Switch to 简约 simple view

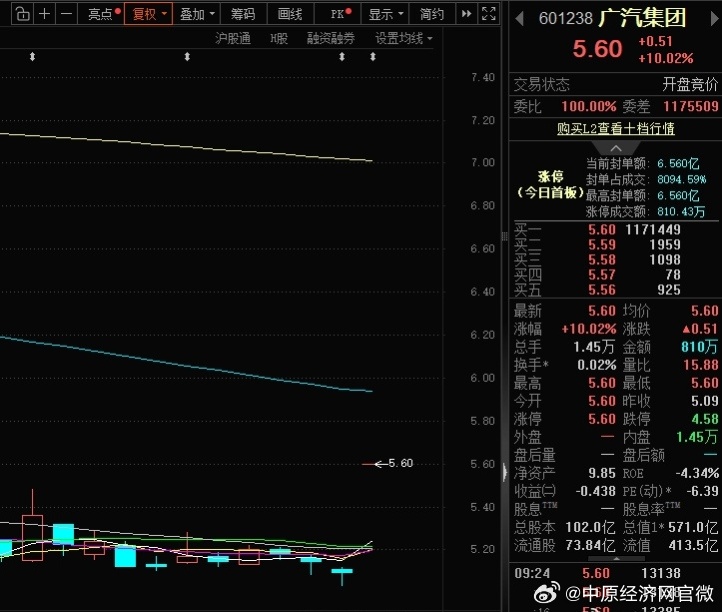click(431, 14)
